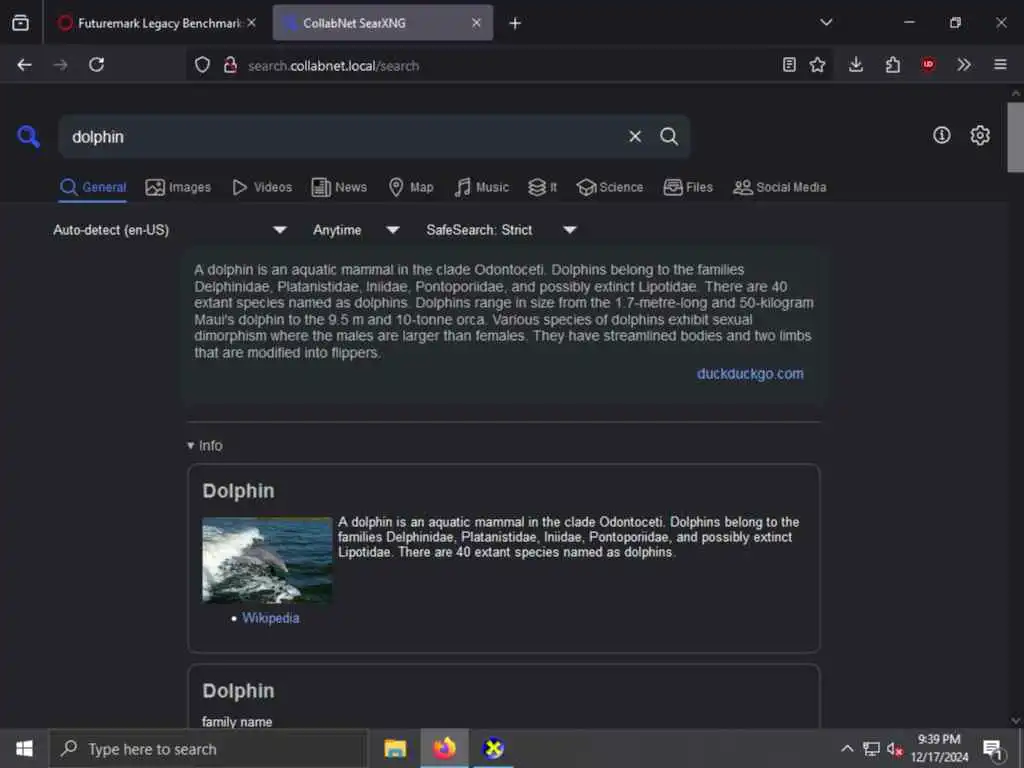Collapse the Info section

(x=204, y=446)
